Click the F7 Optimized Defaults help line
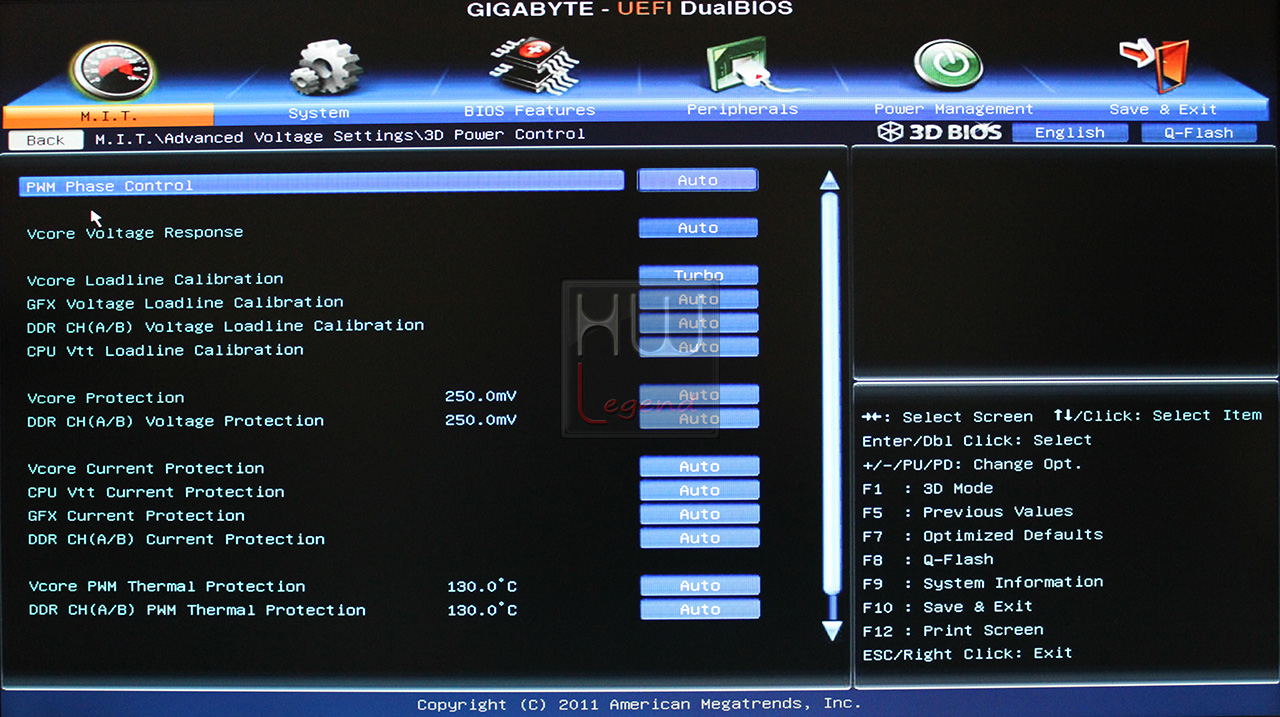This screenshot has height=717, width=1280. click(983, 535)
